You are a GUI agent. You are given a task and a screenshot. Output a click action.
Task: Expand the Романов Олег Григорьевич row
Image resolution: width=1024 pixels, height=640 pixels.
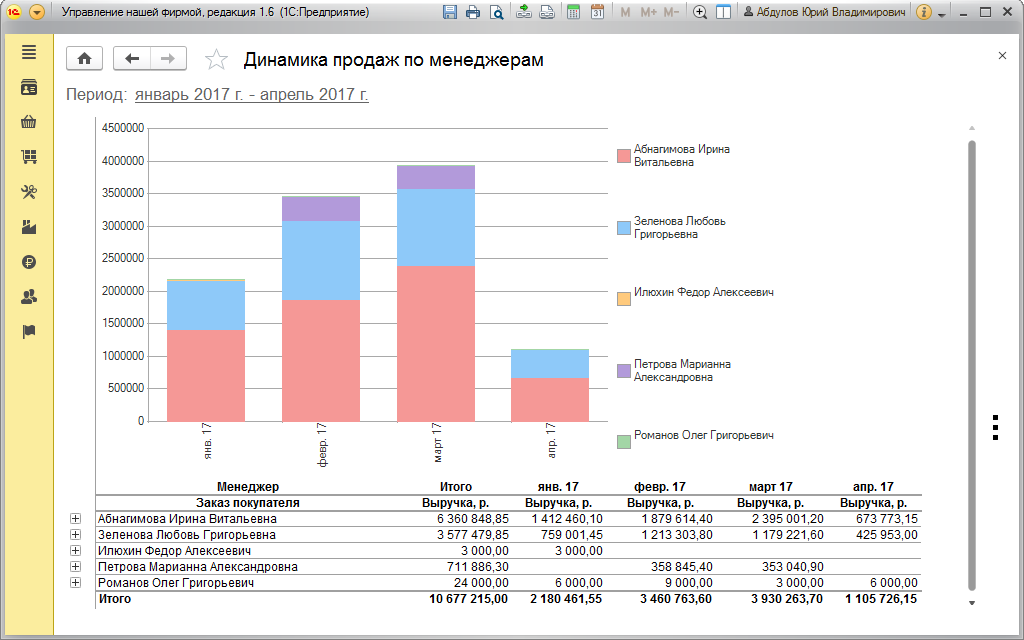[76, 583]
